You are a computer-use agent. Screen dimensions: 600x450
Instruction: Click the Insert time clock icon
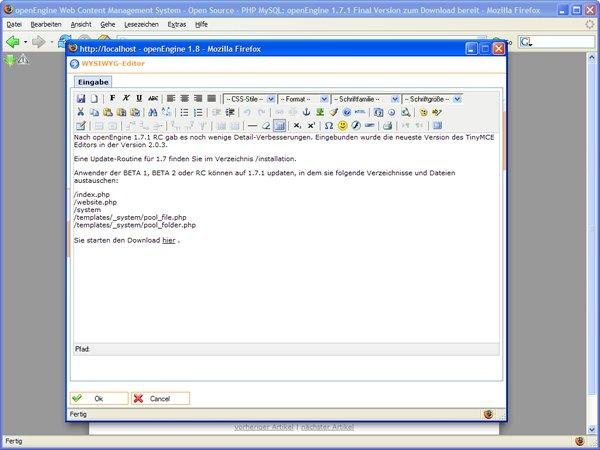[x=392, y=112]
